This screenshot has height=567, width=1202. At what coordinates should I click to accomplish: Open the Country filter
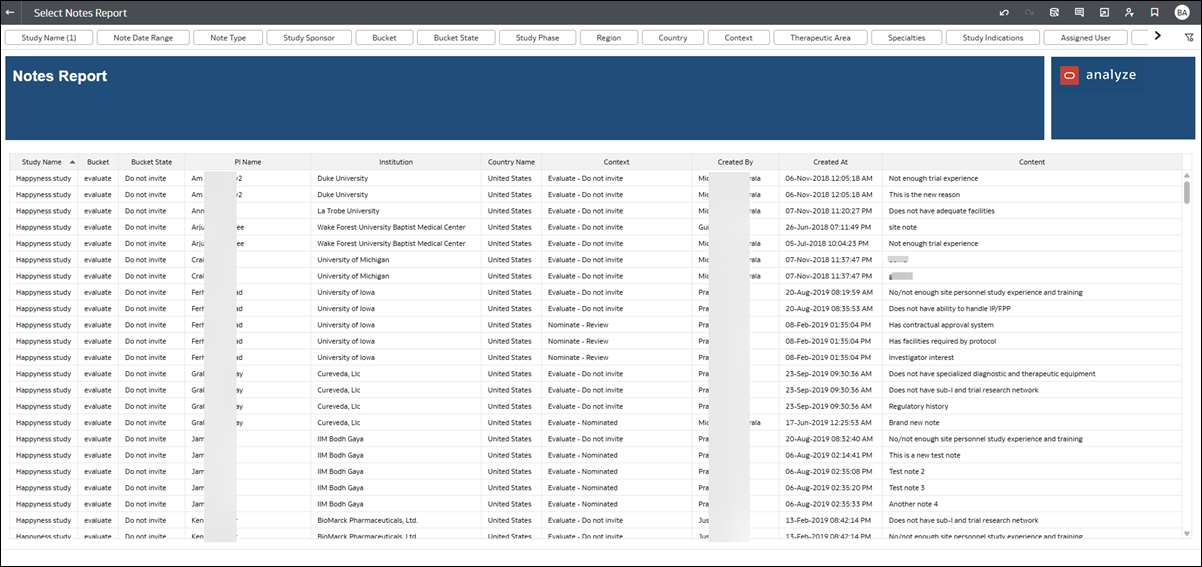coord(673,38)
